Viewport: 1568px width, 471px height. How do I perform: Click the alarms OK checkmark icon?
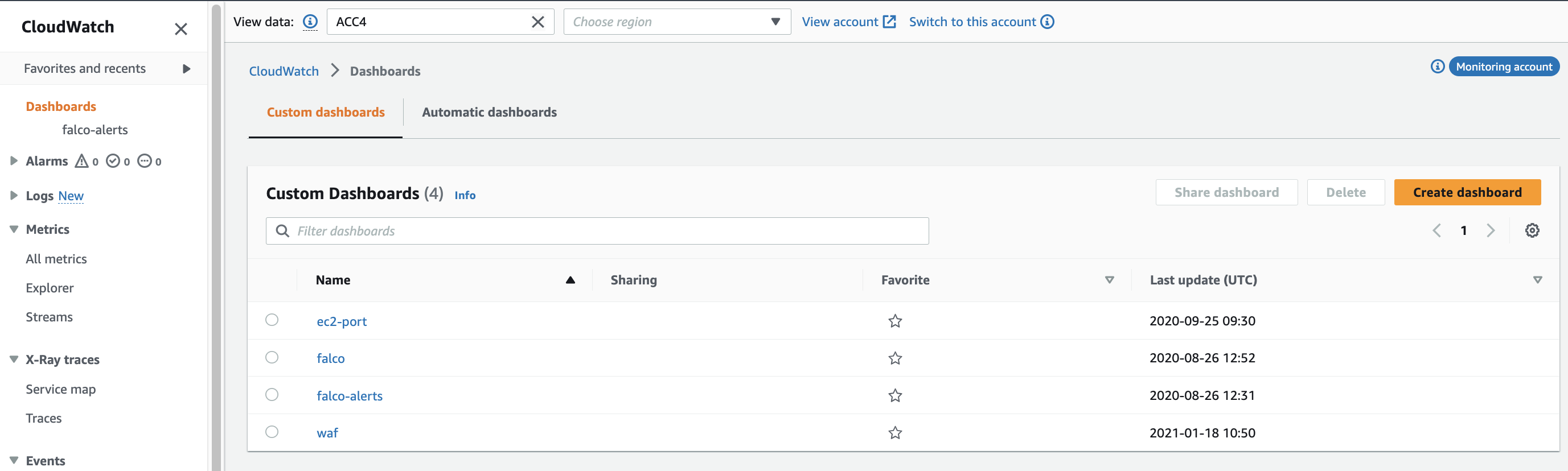point(113,160)
